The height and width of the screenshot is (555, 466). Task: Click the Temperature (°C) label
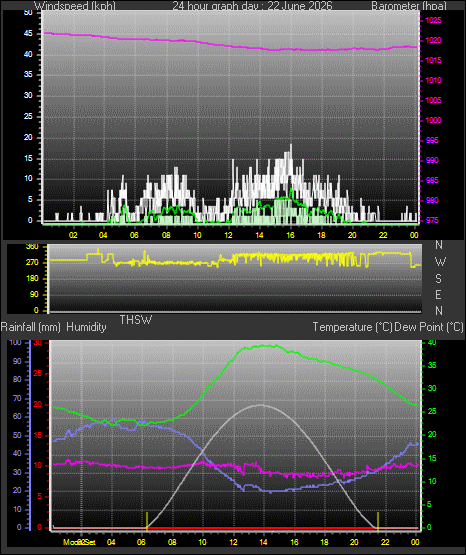(352, 327)
